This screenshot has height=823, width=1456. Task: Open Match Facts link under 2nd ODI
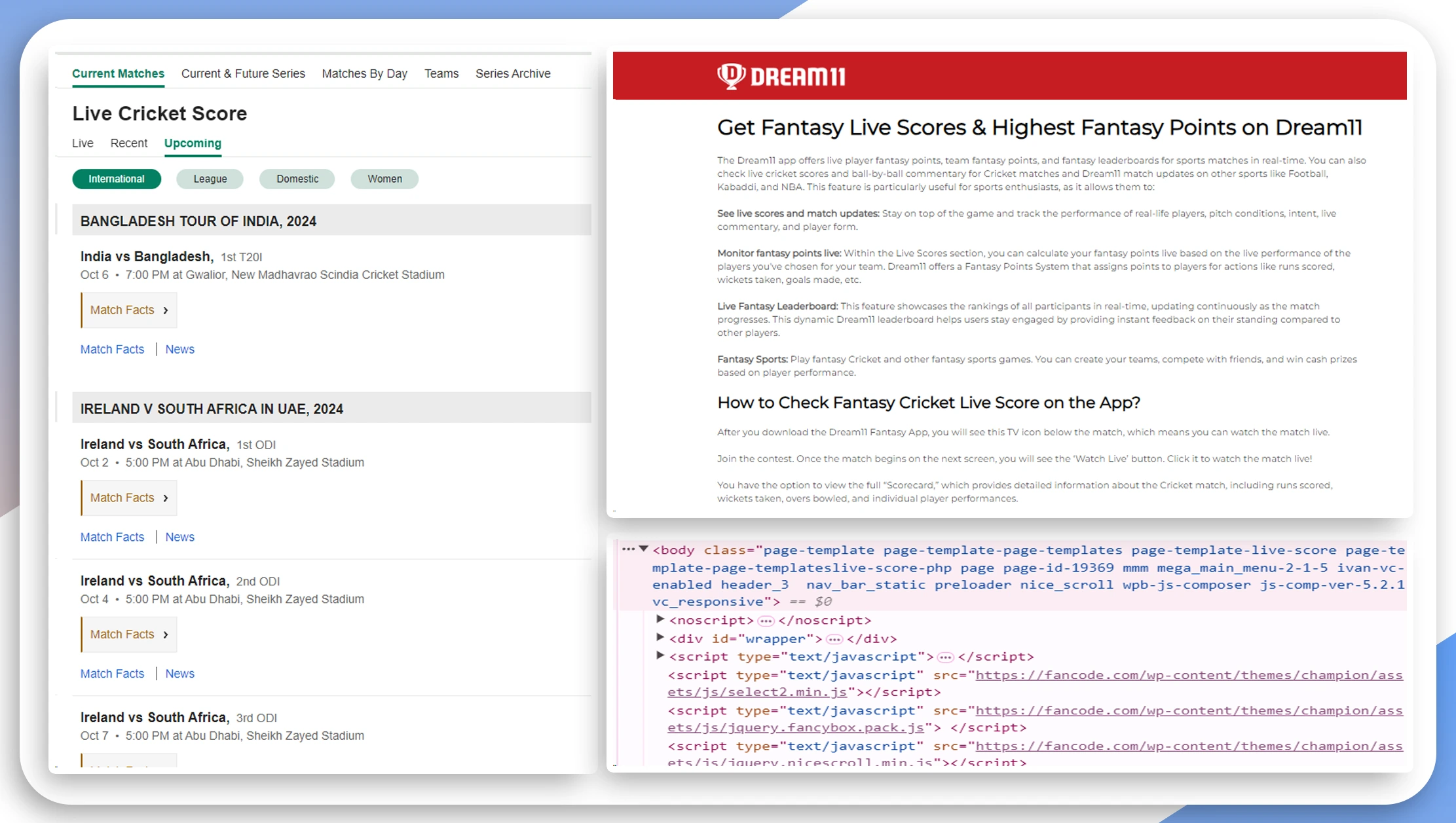point(112,674)
